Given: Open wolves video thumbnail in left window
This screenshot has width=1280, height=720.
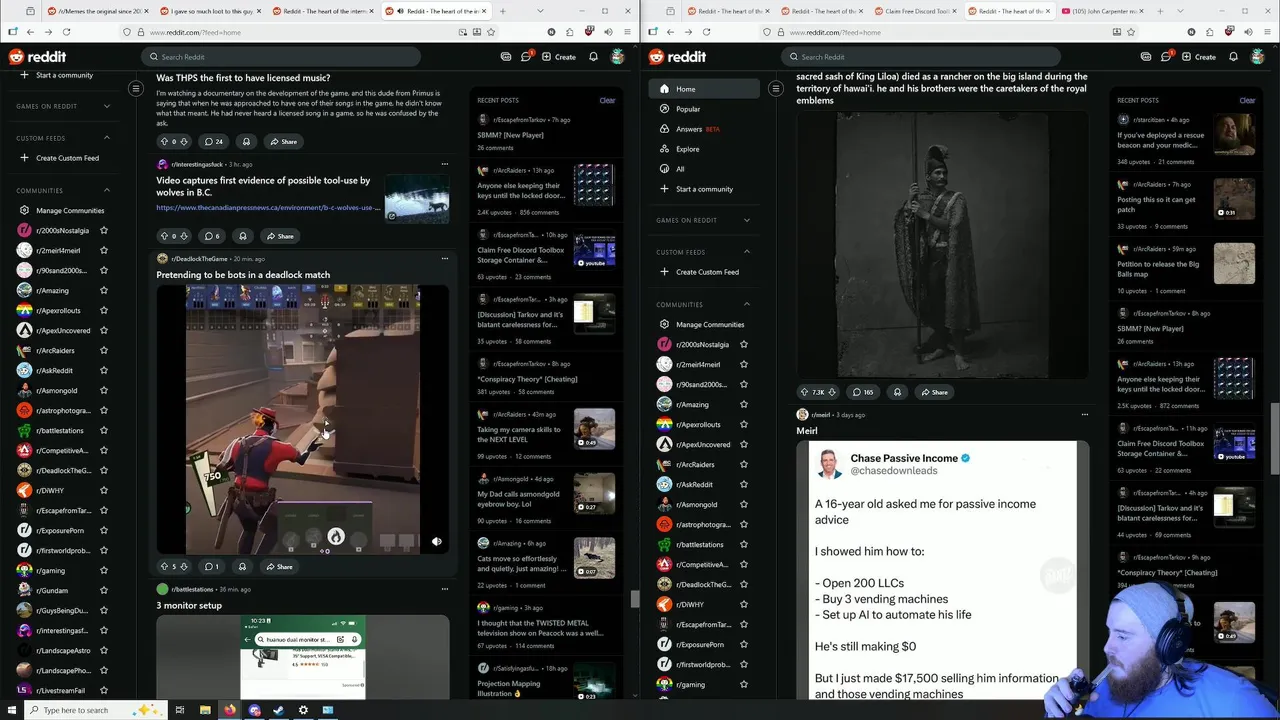Looking at the screenshot, I should pos(417,198).
